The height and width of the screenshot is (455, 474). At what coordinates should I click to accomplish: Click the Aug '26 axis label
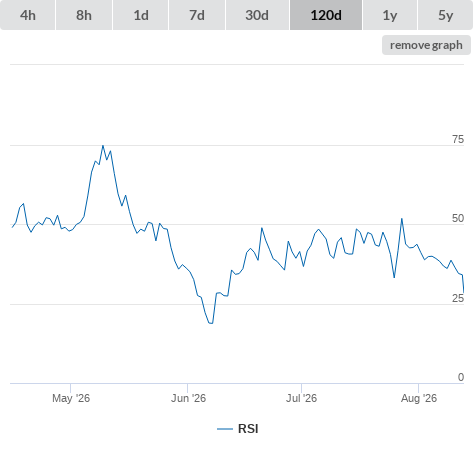(419, 398)
